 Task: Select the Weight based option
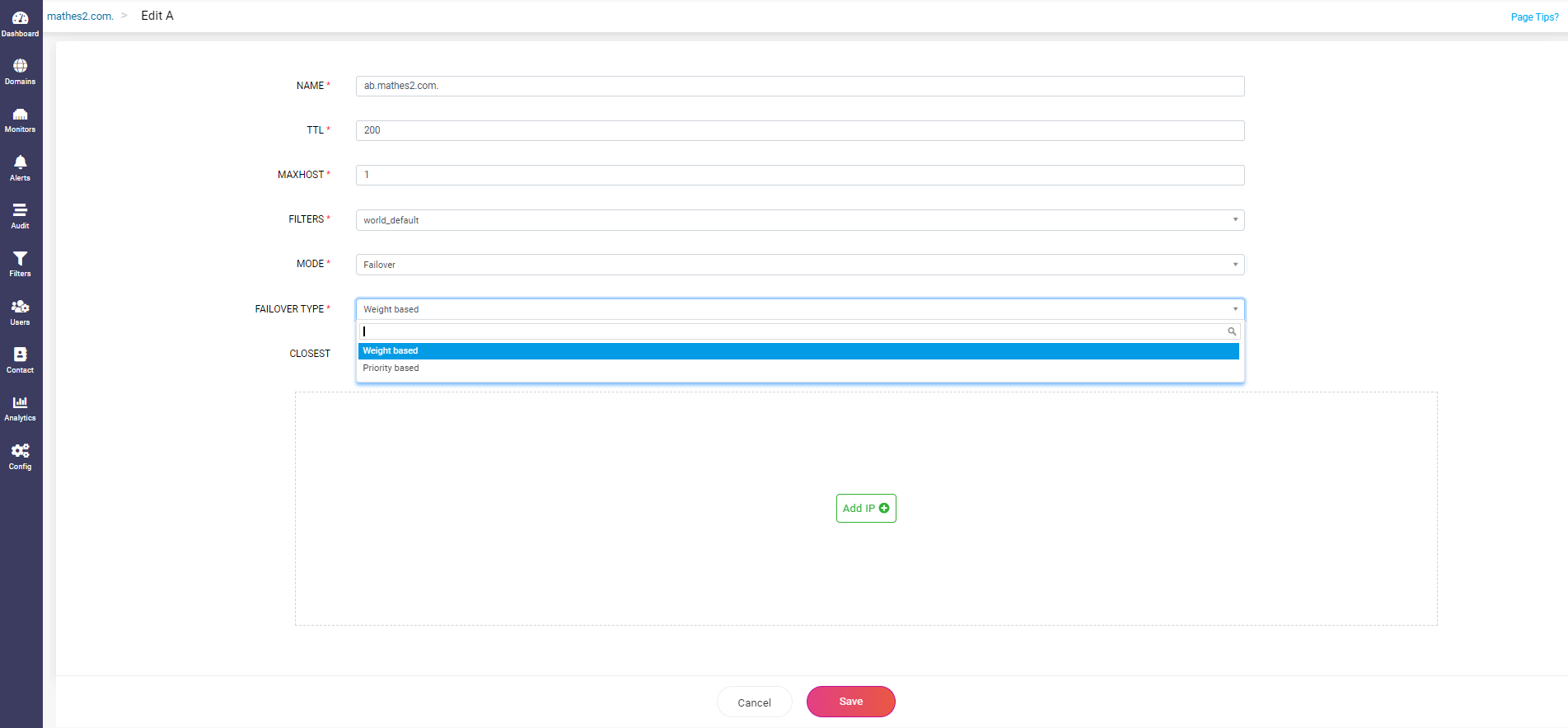point(798,351)
